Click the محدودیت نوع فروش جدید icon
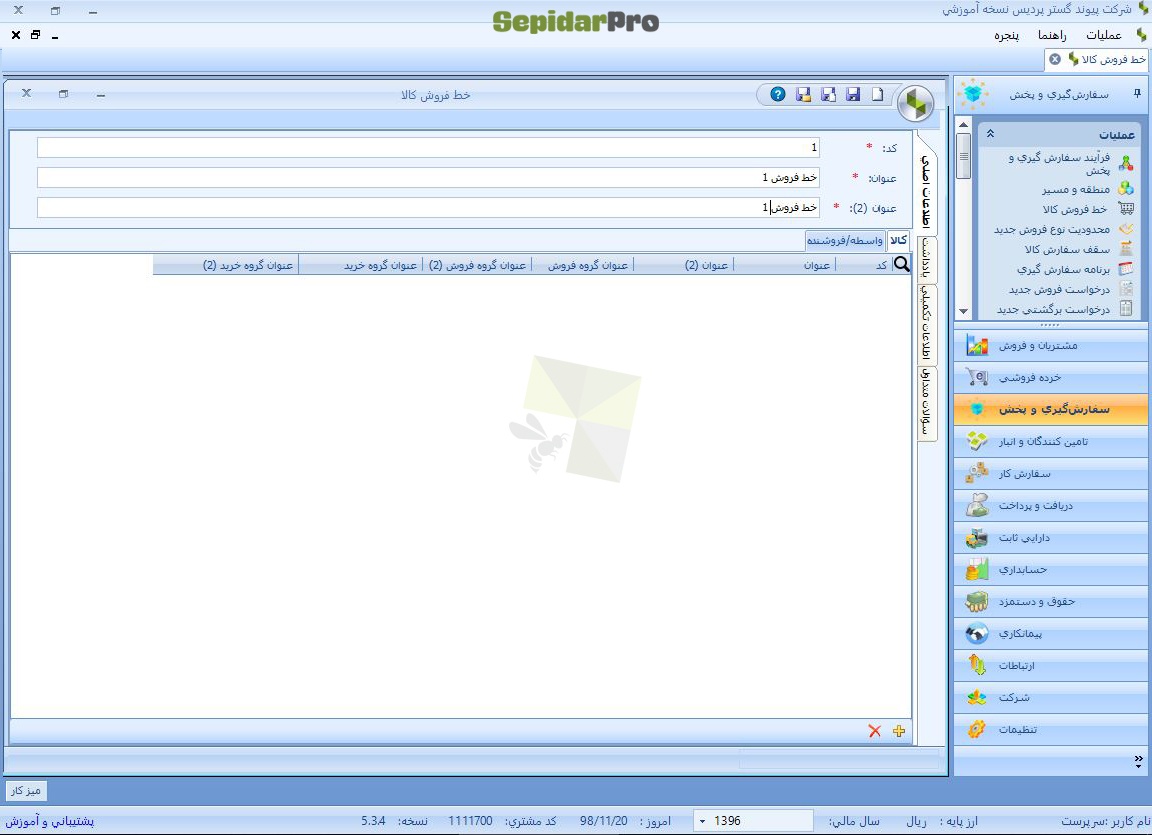The width and height of the screenshot is (1152, 835). (x=1126, y=229)
